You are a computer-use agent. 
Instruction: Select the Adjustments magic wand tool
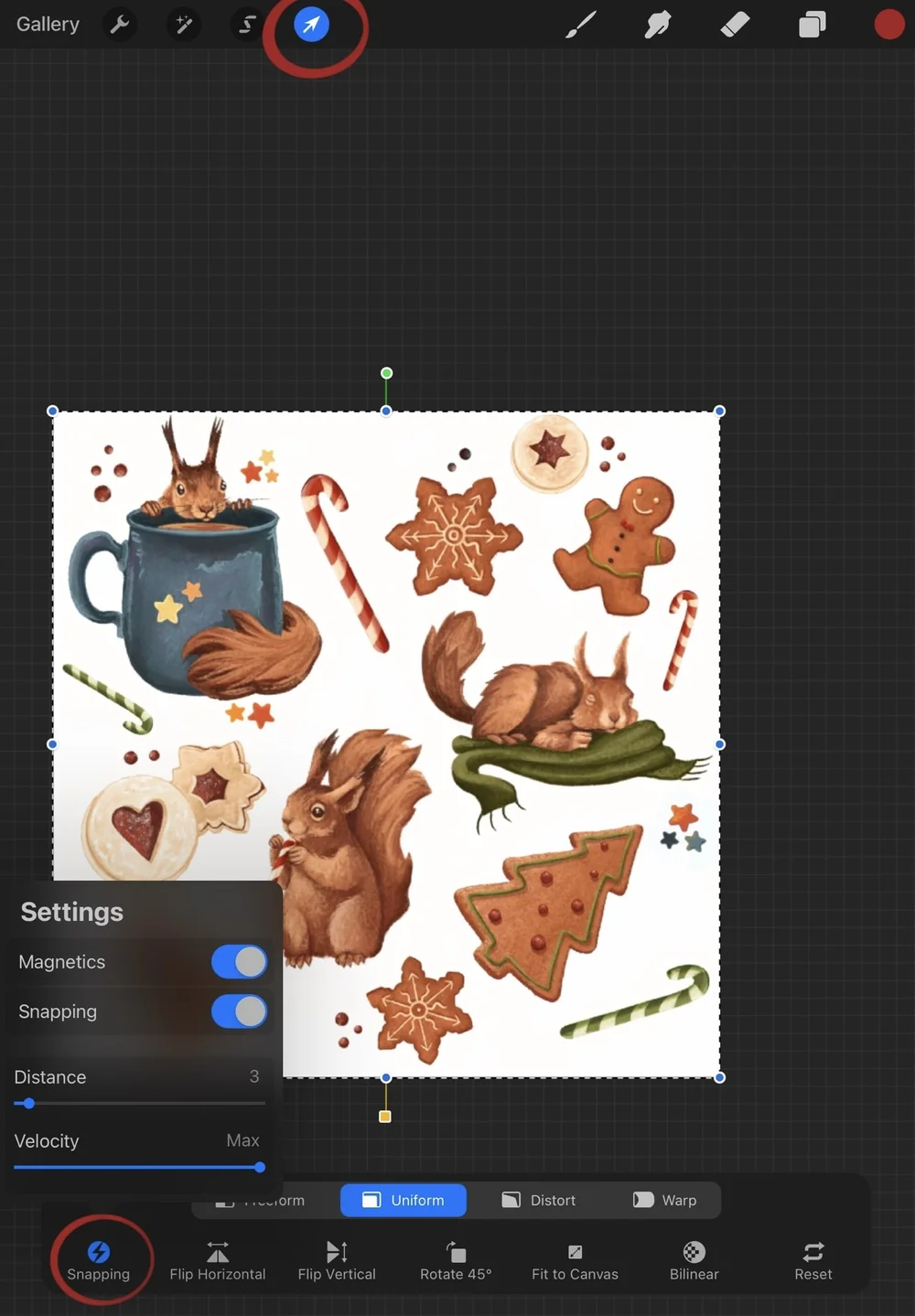pyautogui.click(x=183, y=25)
